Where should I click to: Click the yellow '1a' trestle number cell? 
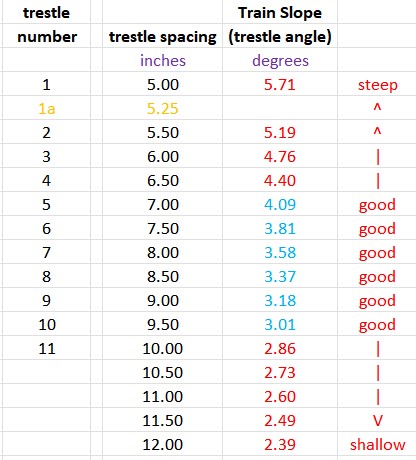47,108
